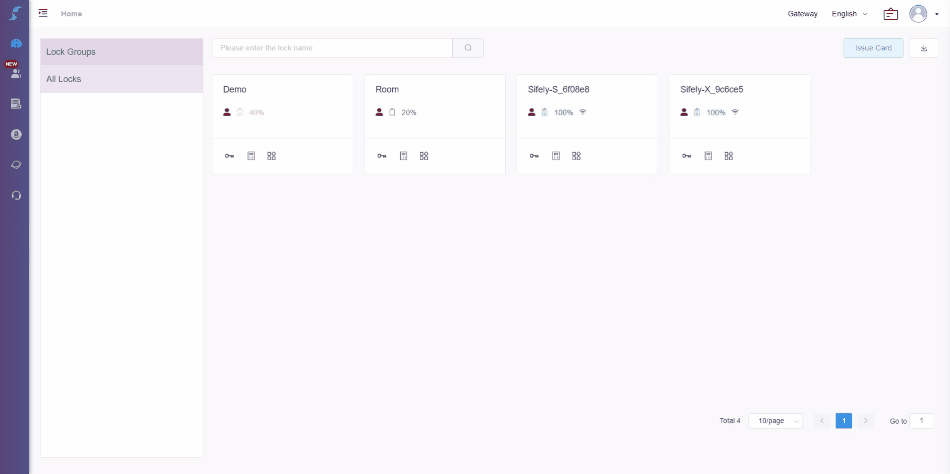Click the keypad icon on Sifely-S_6f08e8 card
950x474 pixels.
556,156
